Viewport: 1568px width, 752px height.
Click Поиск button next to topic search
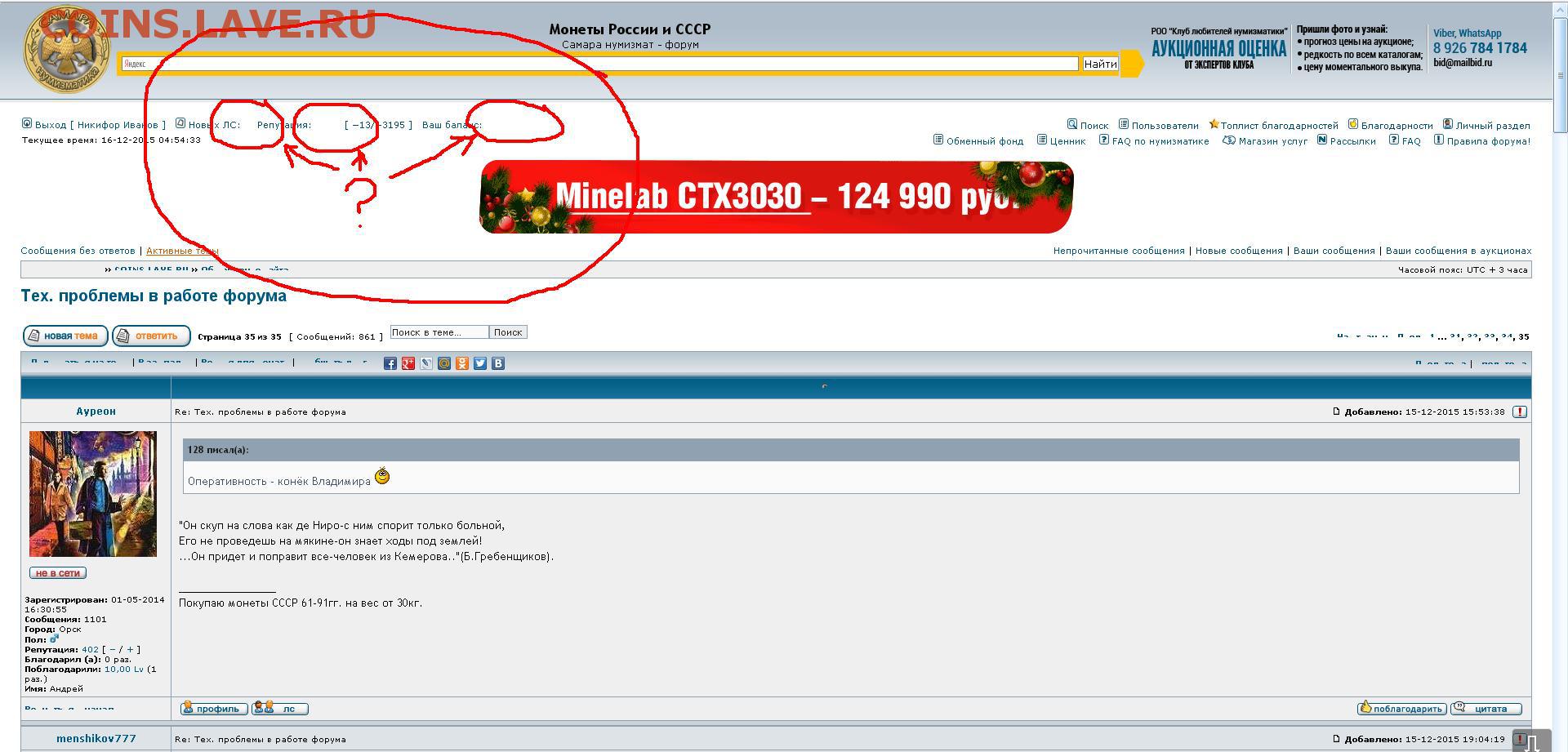click(x=508, y=332)
